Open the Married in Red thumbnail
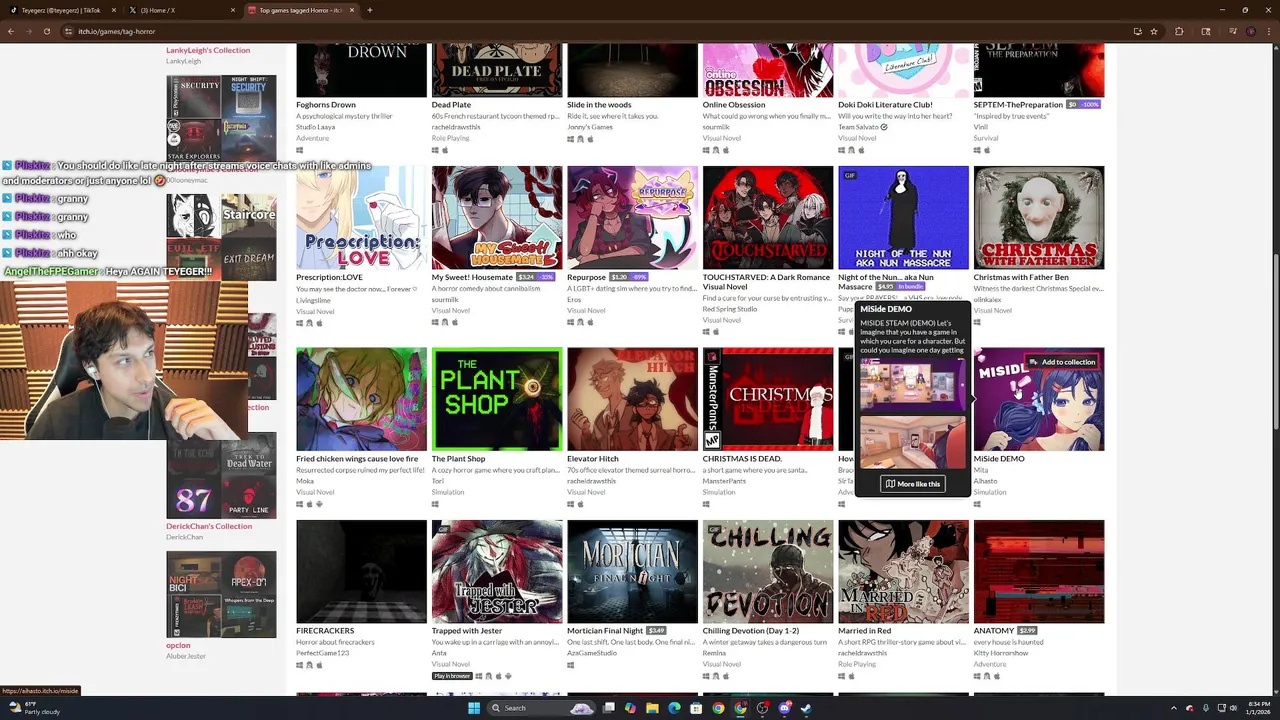1280x720 pixels. tap(903, 571)
